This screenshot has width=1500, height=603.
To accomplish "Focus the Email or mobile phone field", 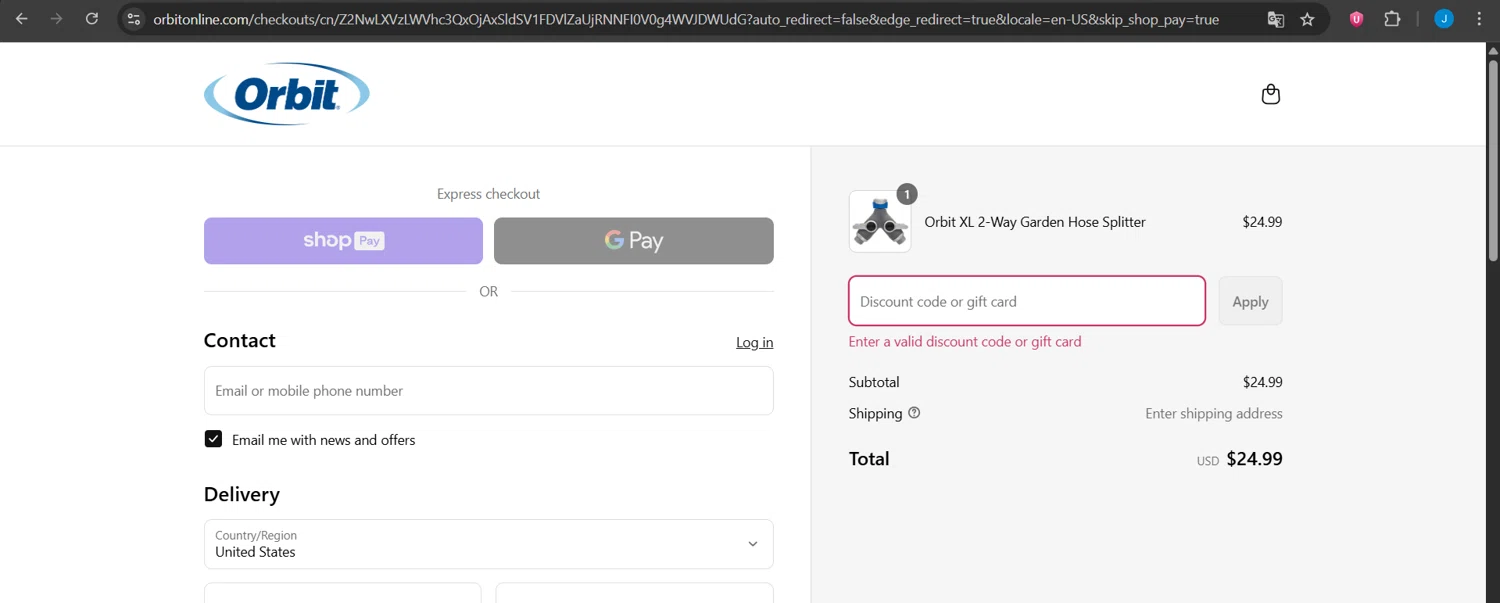I will pyautogui.click(x=488, y=391).
